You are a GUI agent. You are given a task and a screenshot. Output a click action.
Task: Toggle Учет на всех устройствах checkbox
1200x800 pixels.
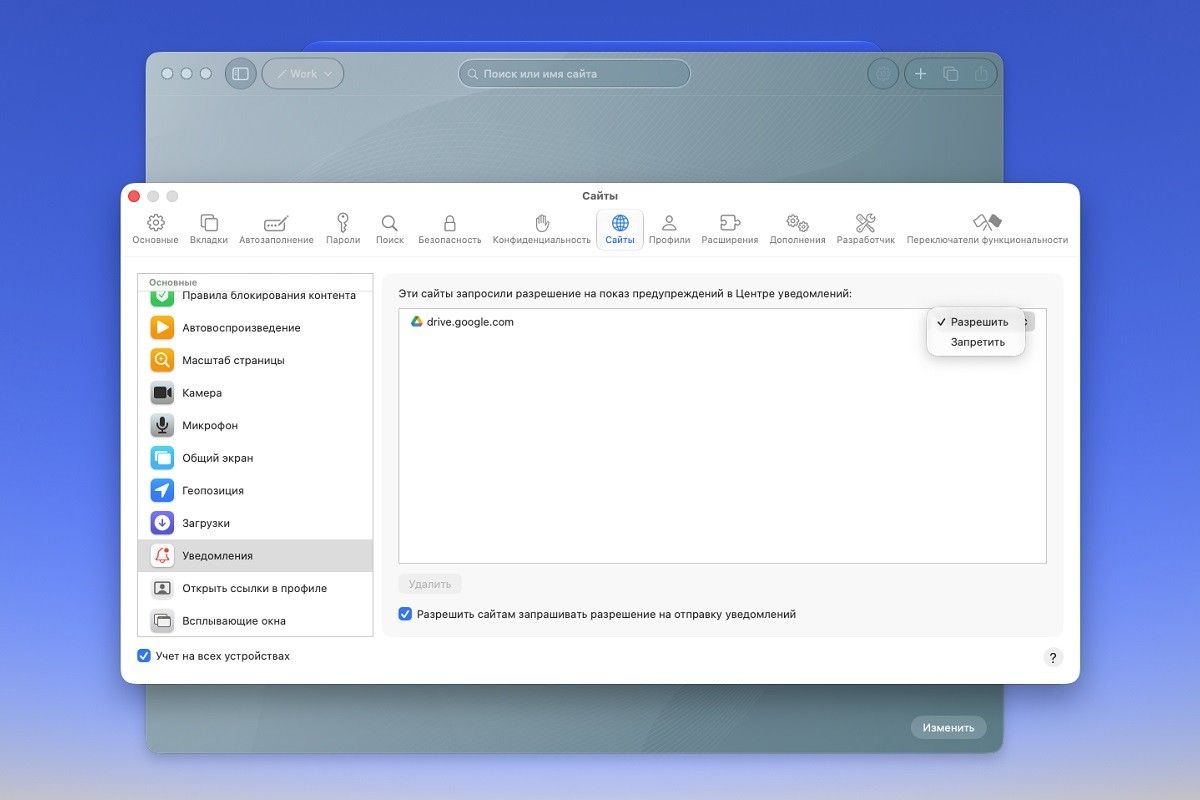click(x=144, y=656)
